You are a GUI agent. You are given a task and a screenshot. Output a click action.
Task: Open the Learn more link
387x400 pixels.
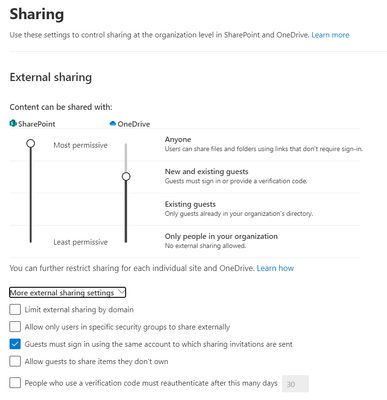click(330, 35)
